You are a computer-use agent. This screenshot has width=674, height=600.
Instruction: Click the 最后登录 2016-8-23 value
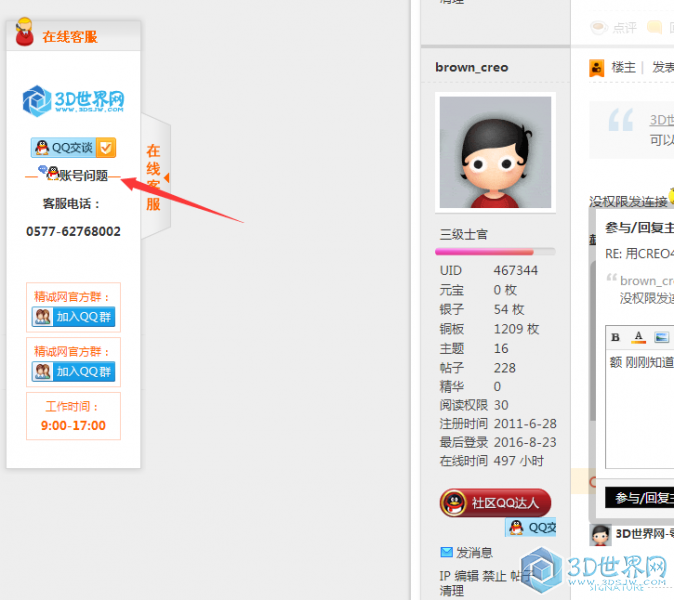point(525,442)
